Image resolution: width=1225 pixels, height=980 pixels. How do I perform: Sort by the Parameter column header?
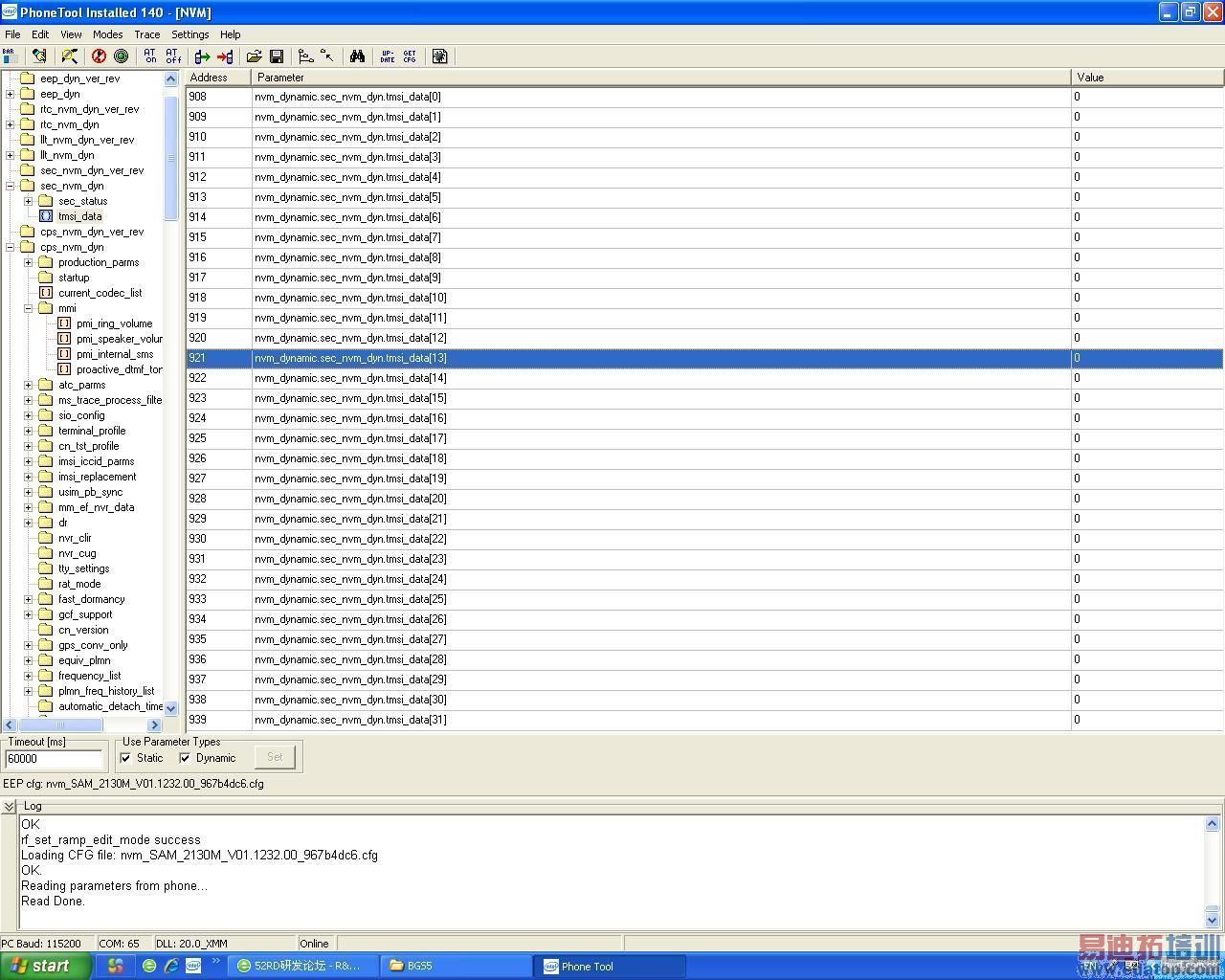661,78
